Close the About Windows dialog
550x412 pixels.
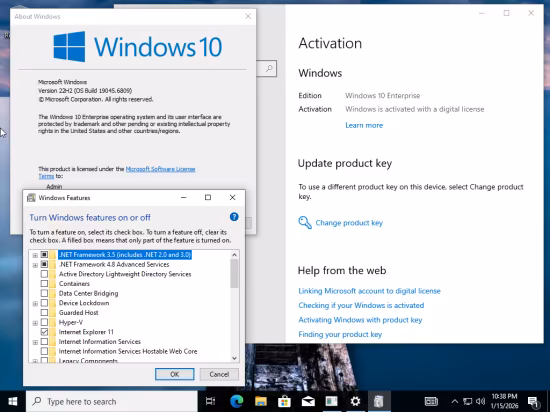[x=248, y=16]
